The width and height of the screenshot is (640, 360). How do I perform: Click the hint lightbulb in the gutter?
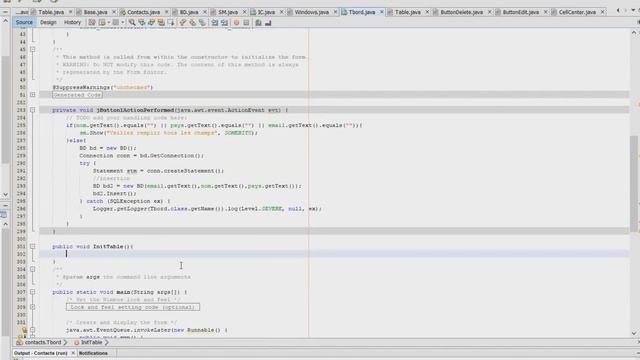pyautogui.click(x=24, y=330)
